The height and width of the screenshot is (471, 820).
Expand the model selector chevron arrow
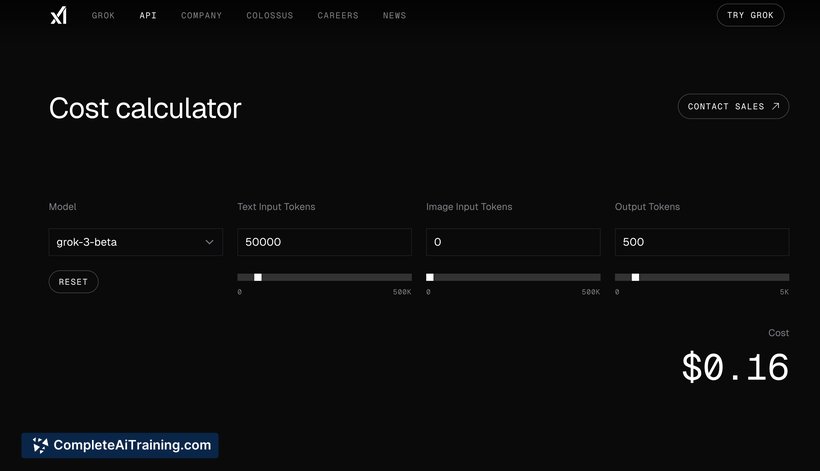coord(209,242)
